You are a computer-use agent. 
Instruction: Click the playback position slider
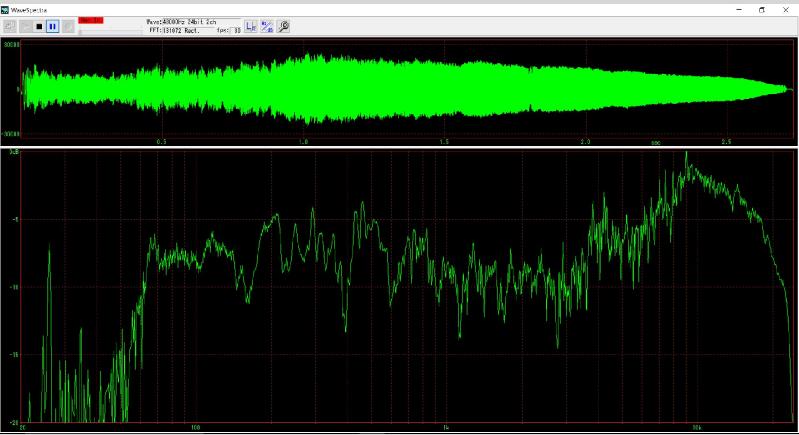click(110, 32)
